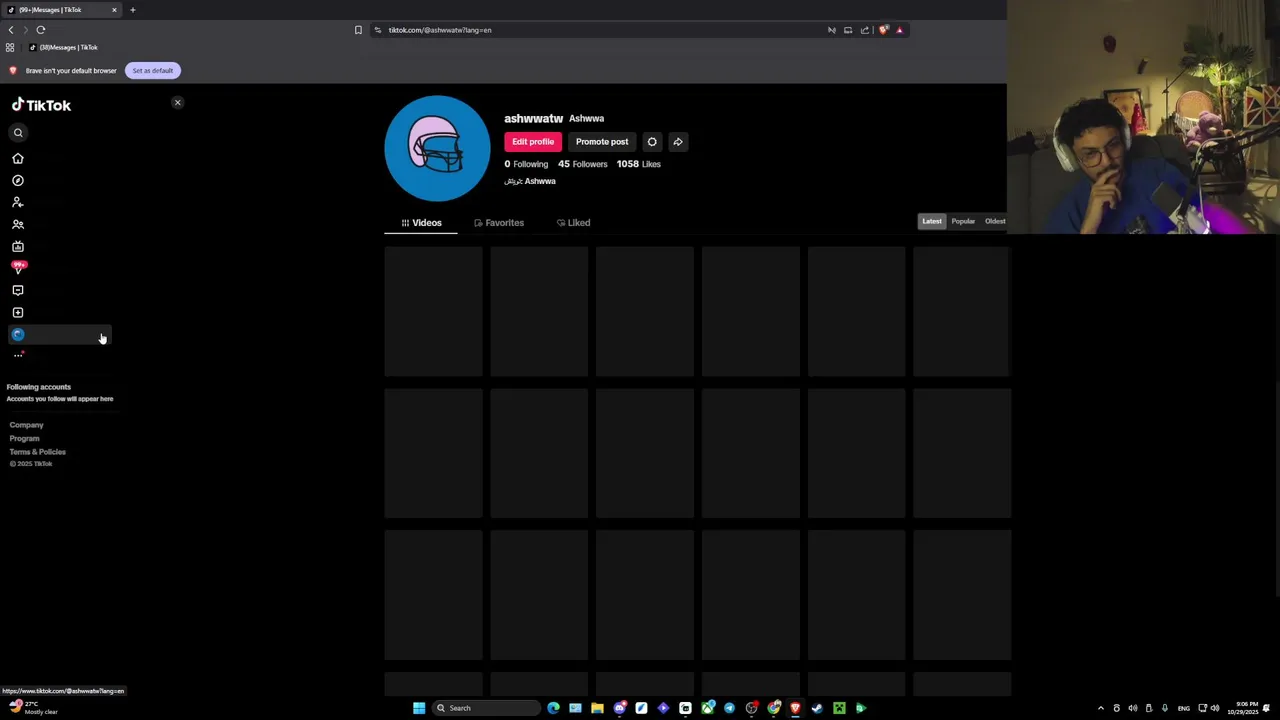This screenshot has width=1280, height=720.
Task: Open the More three-dots menu
Action: pos(18,355)
